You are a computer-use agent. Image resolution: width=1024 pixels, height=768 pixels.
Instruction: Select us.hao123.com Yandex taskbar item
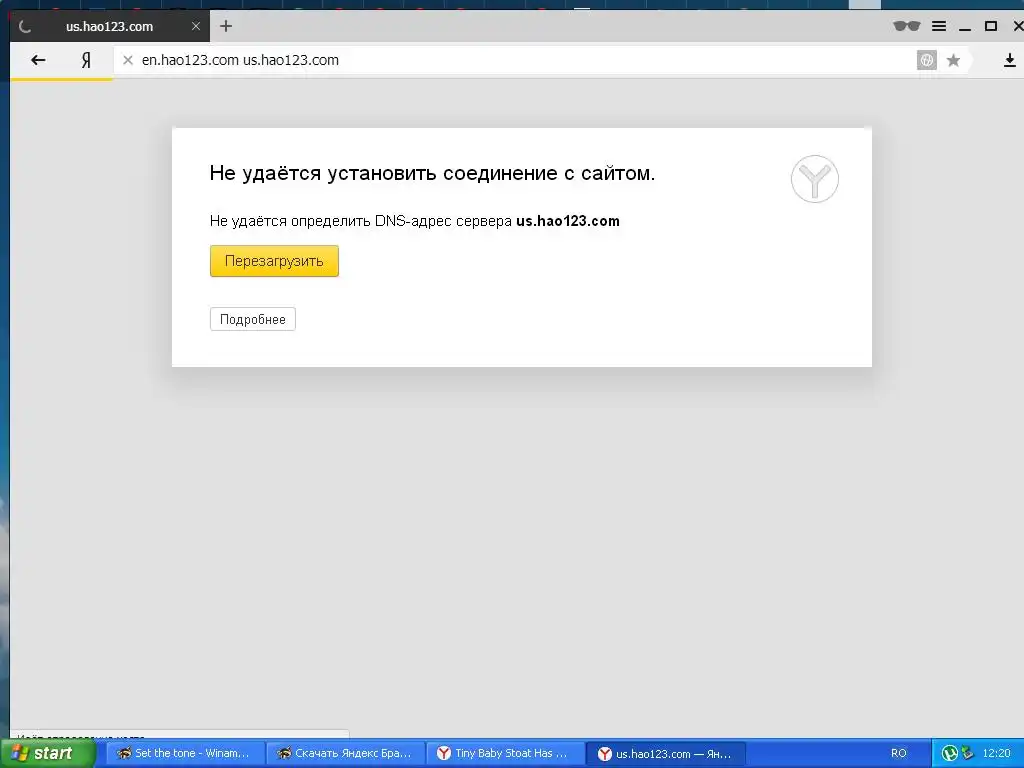666,753
